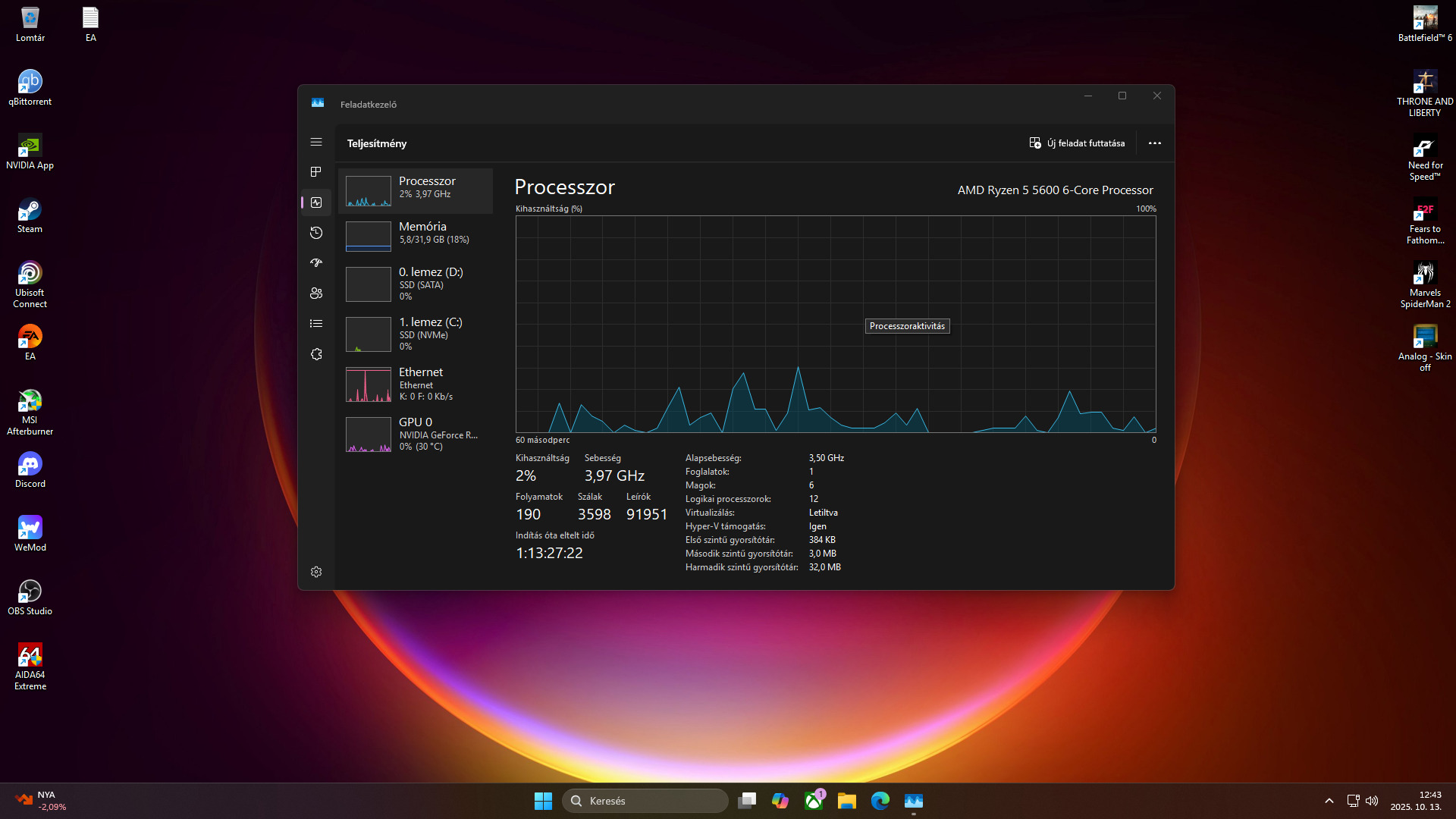Select the 0. lemez (D:) entry
This screenshot has height=819, width=1456.
pyautogui.click(x=416, y=284)
